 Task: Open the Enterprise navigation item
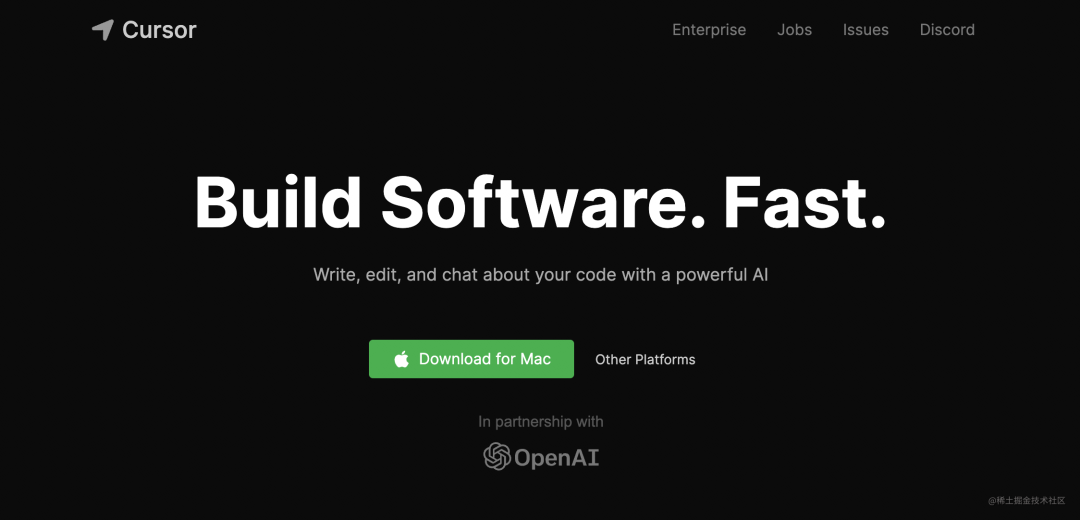(x=709, y=30)
